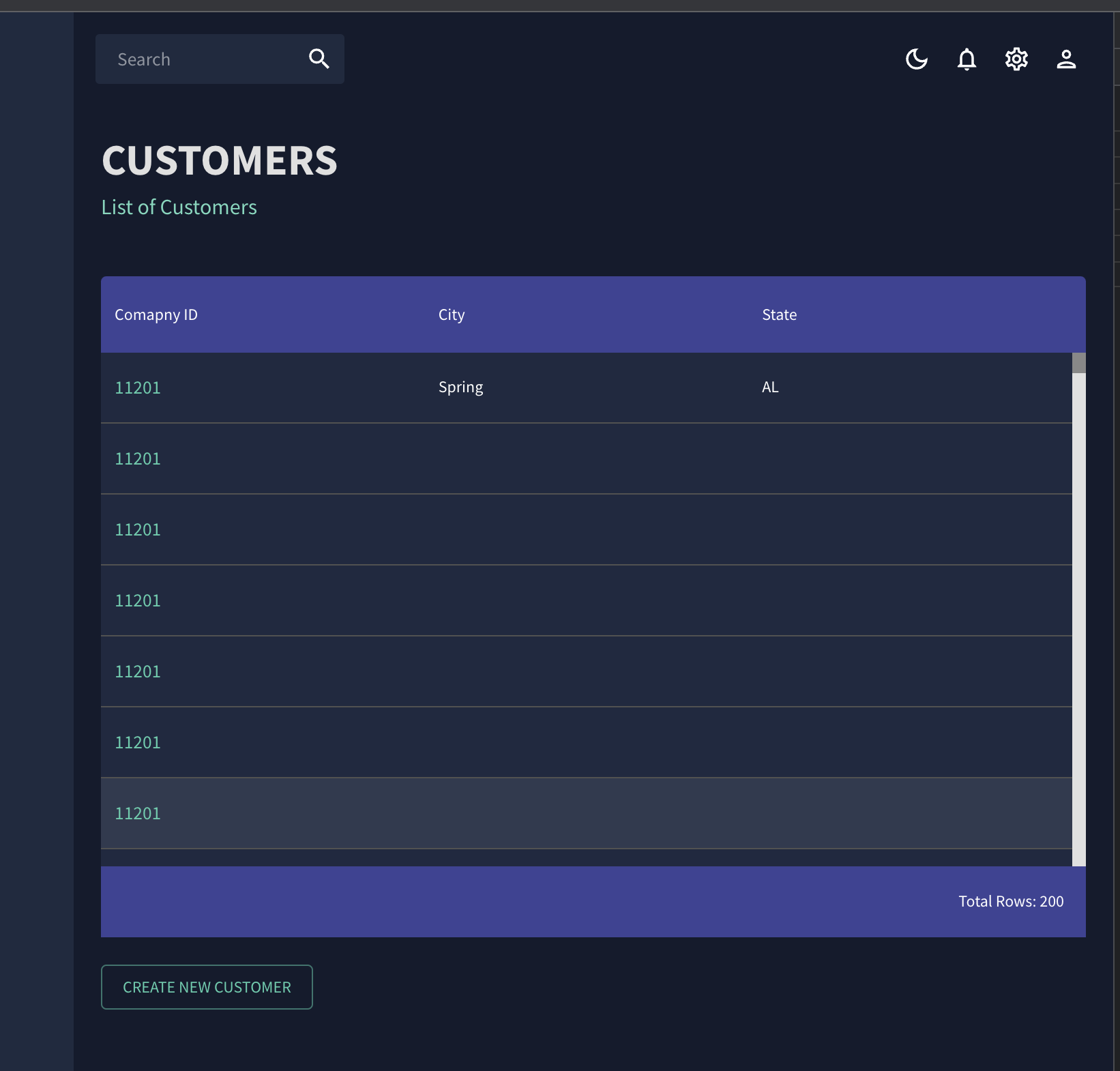
Task: Click the Total Rows: 200 footer
Action: point(1010,901)
